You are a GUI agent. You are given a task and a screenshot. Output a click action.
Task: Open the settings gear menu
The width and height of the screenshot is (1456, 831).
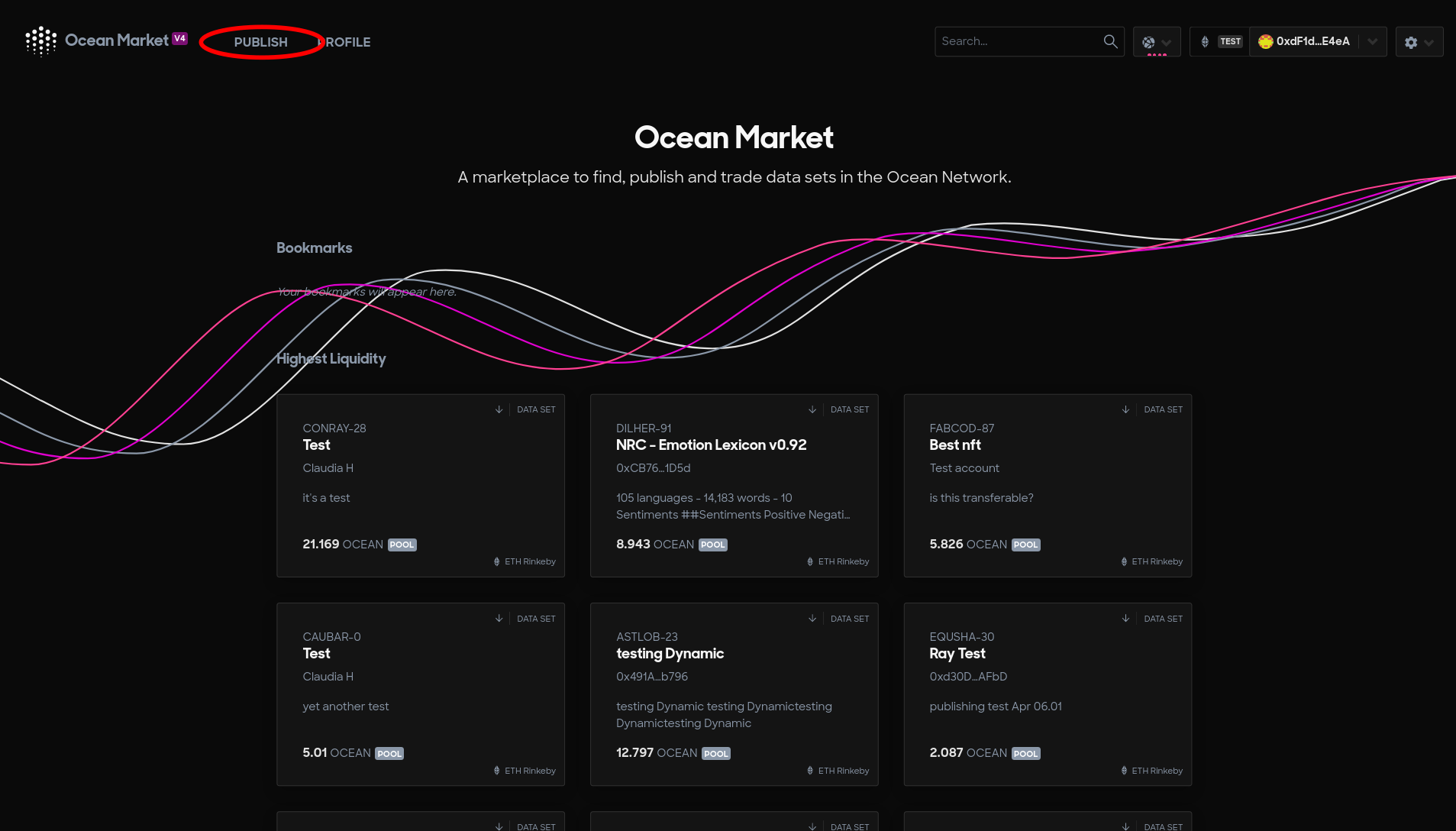coord(1419,42)
